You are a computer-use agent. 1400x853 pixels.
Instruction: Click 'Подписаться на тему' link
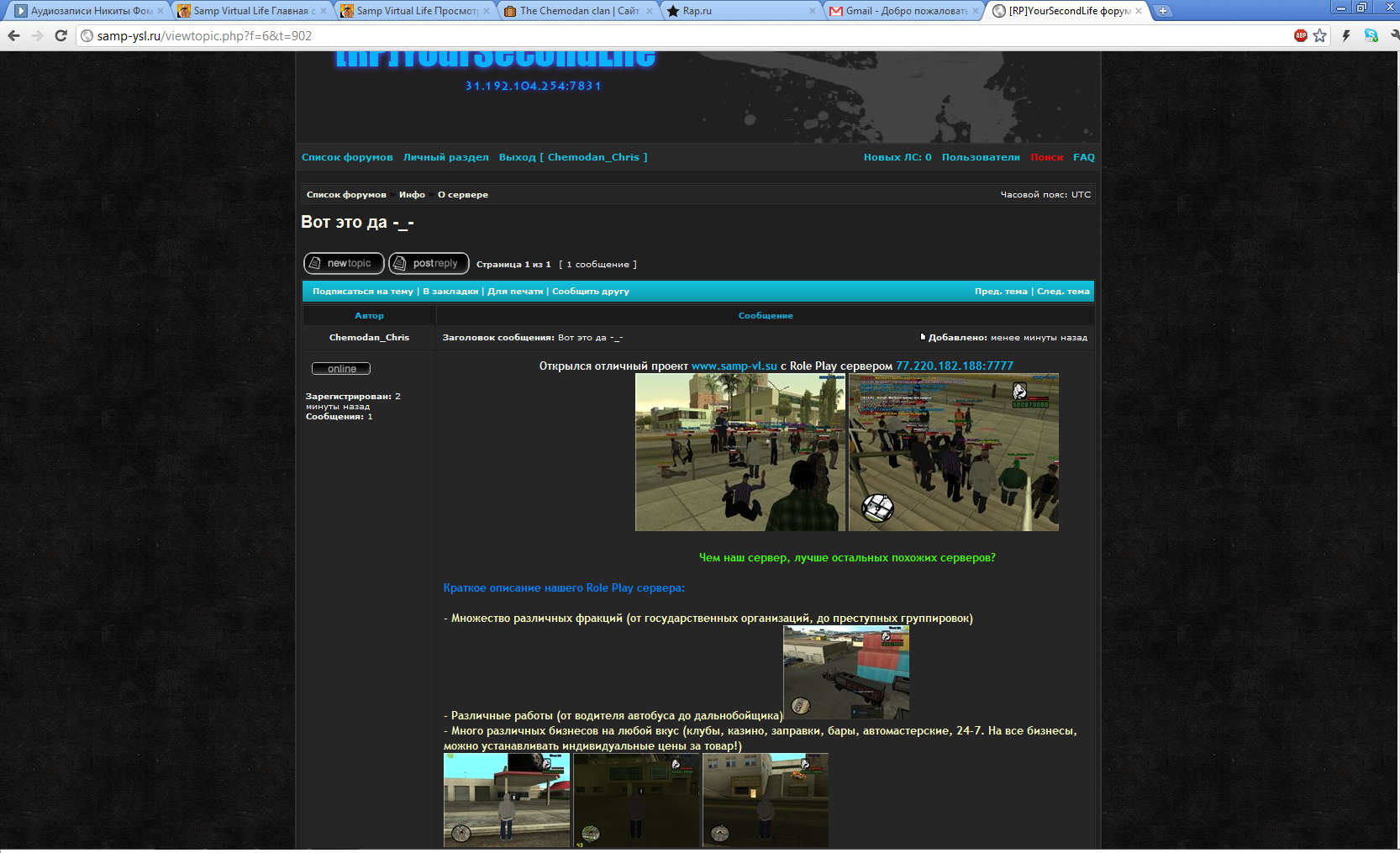pyautogui.click(x=363, y=291)
